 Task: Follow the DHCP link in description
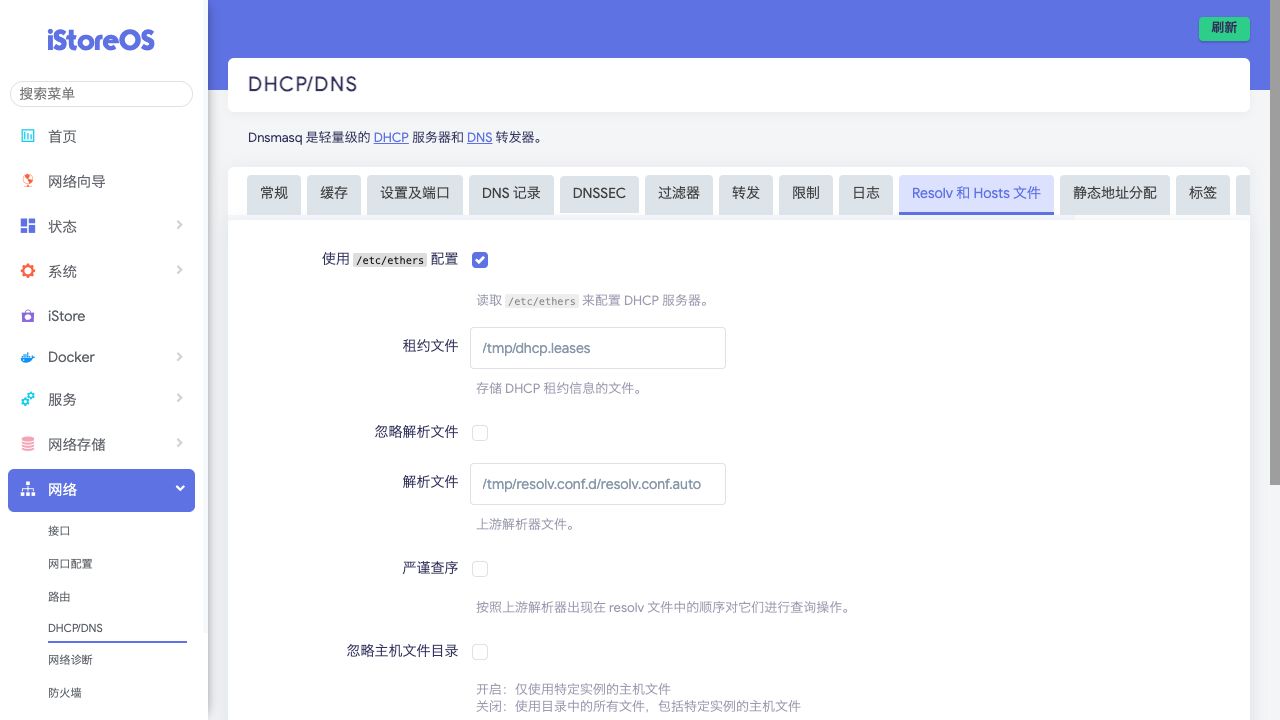(x=391, y=137)
